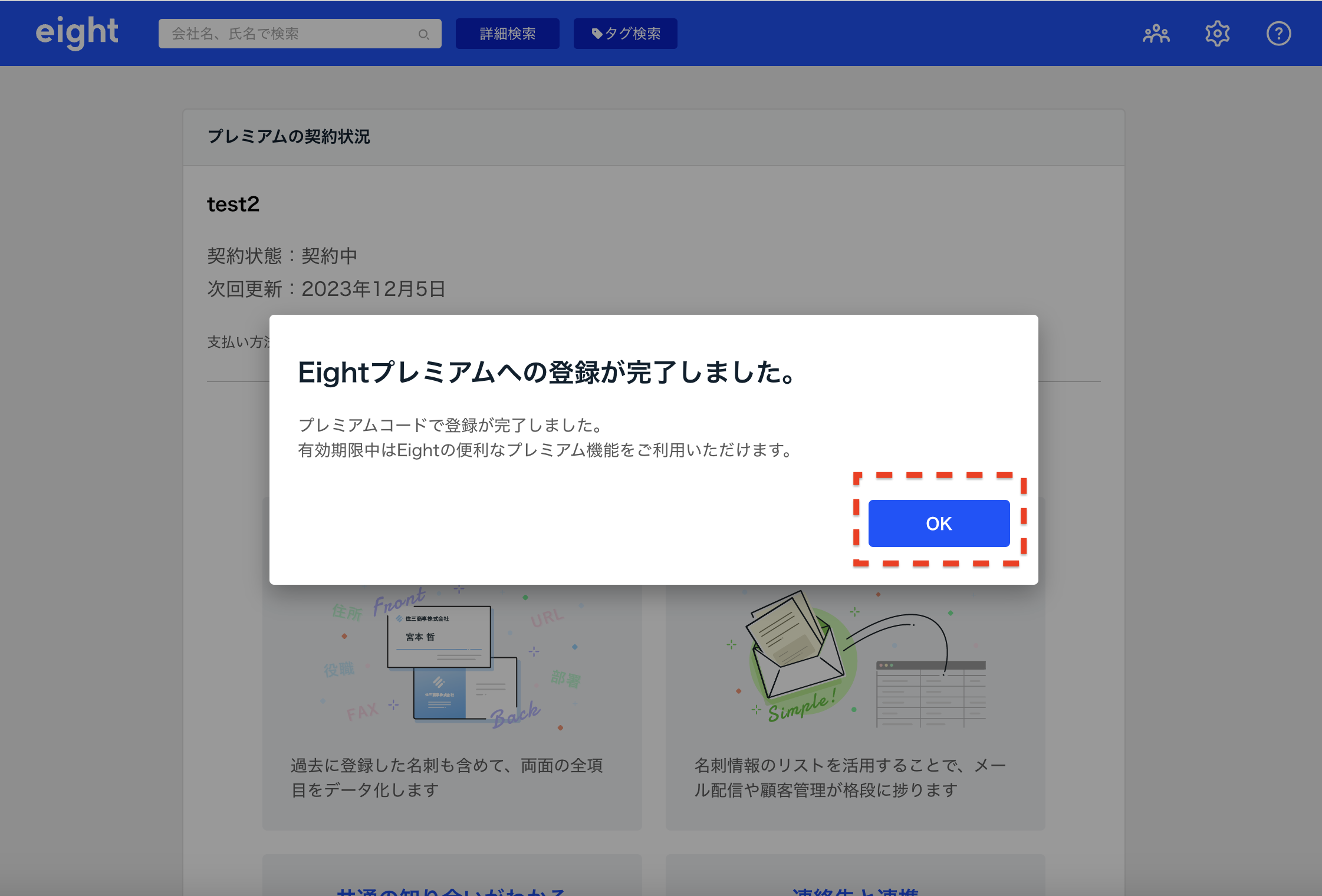Click 契約状態:契約中 text
1322x896 pixels.
point(282,256)
